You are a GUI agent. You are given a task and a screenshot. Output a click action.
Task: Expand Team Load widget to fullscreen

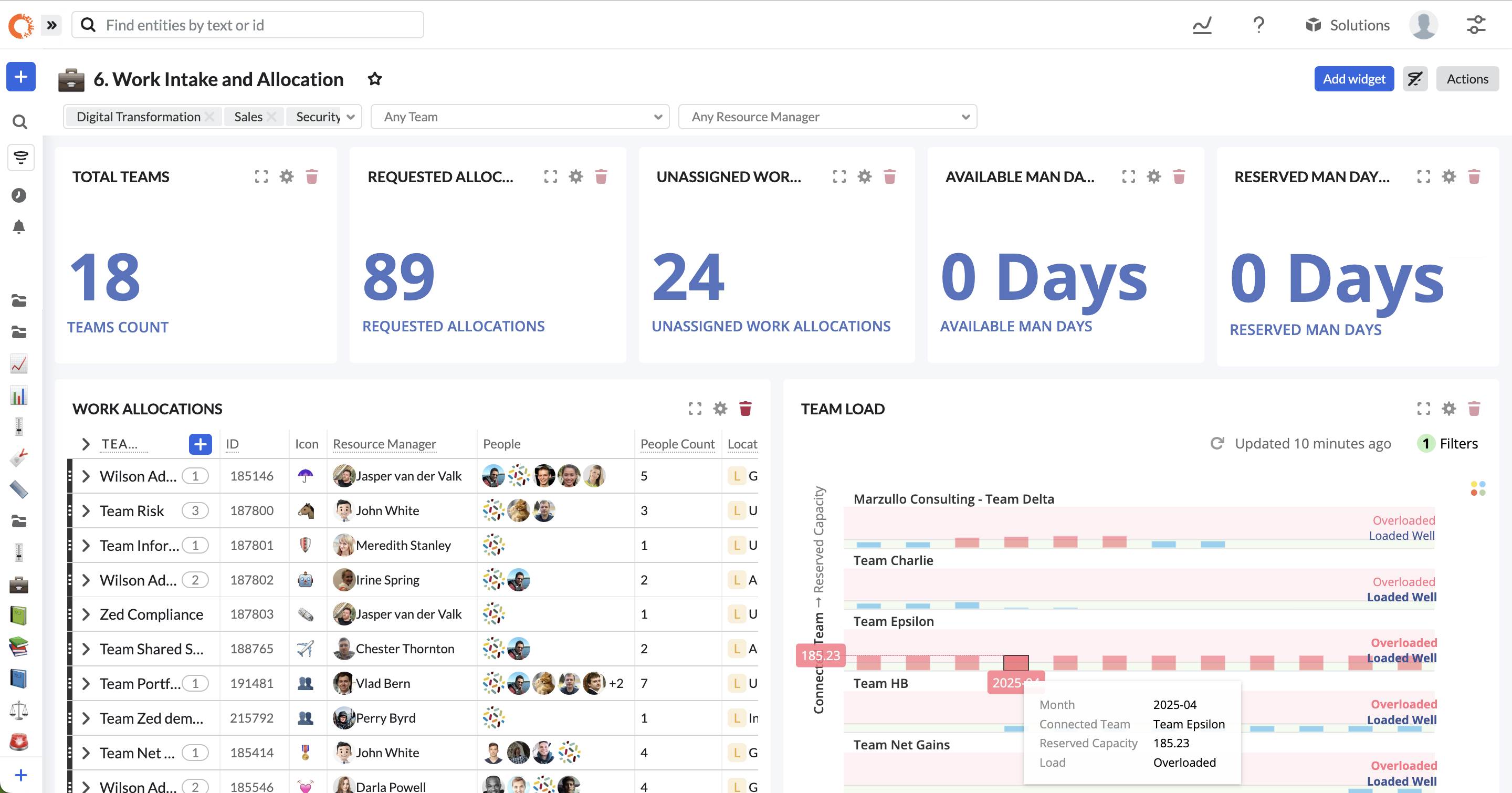[1423, 409]
